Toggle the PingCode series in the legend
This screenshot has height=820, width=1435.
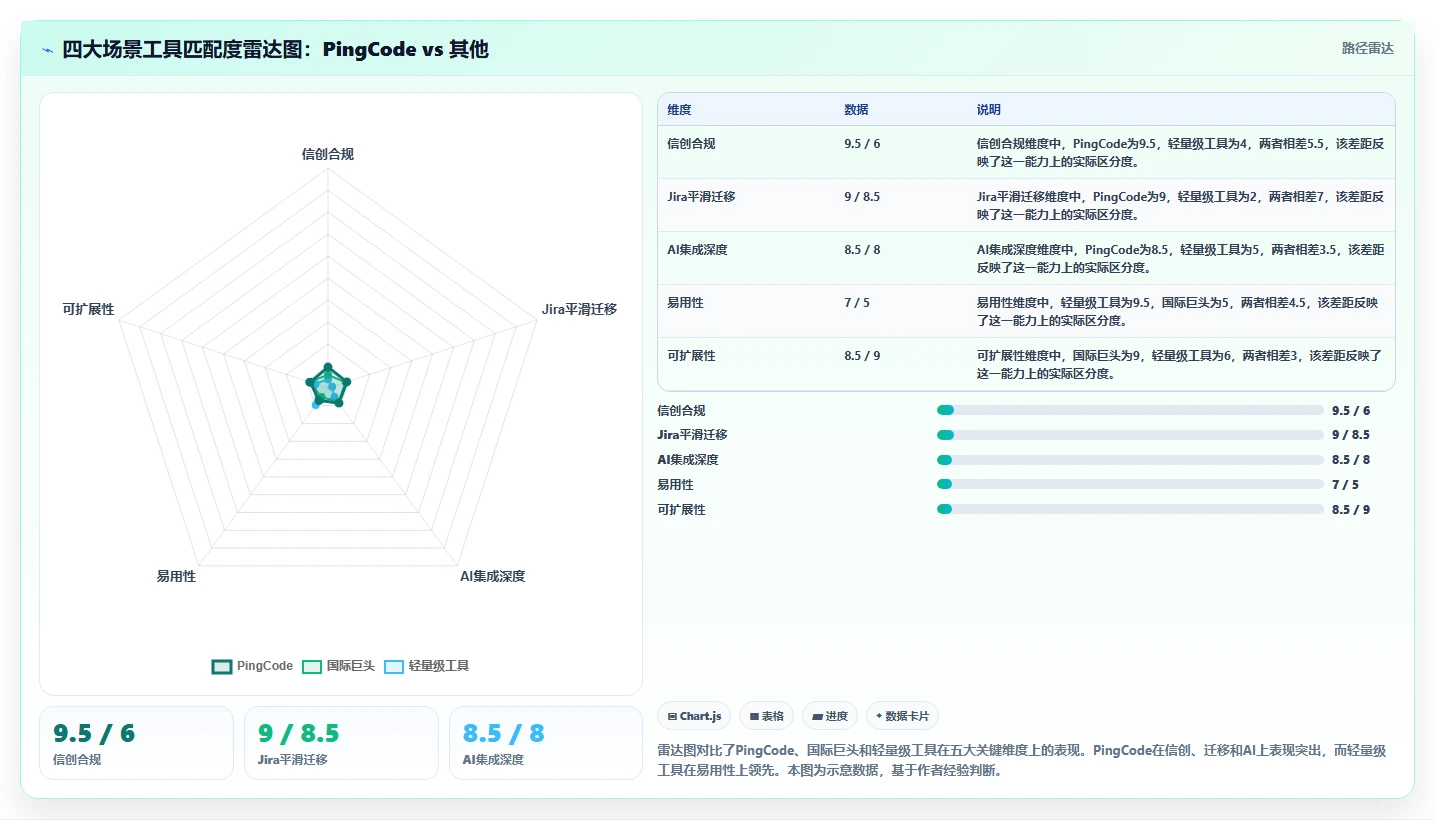coord(252,666)
